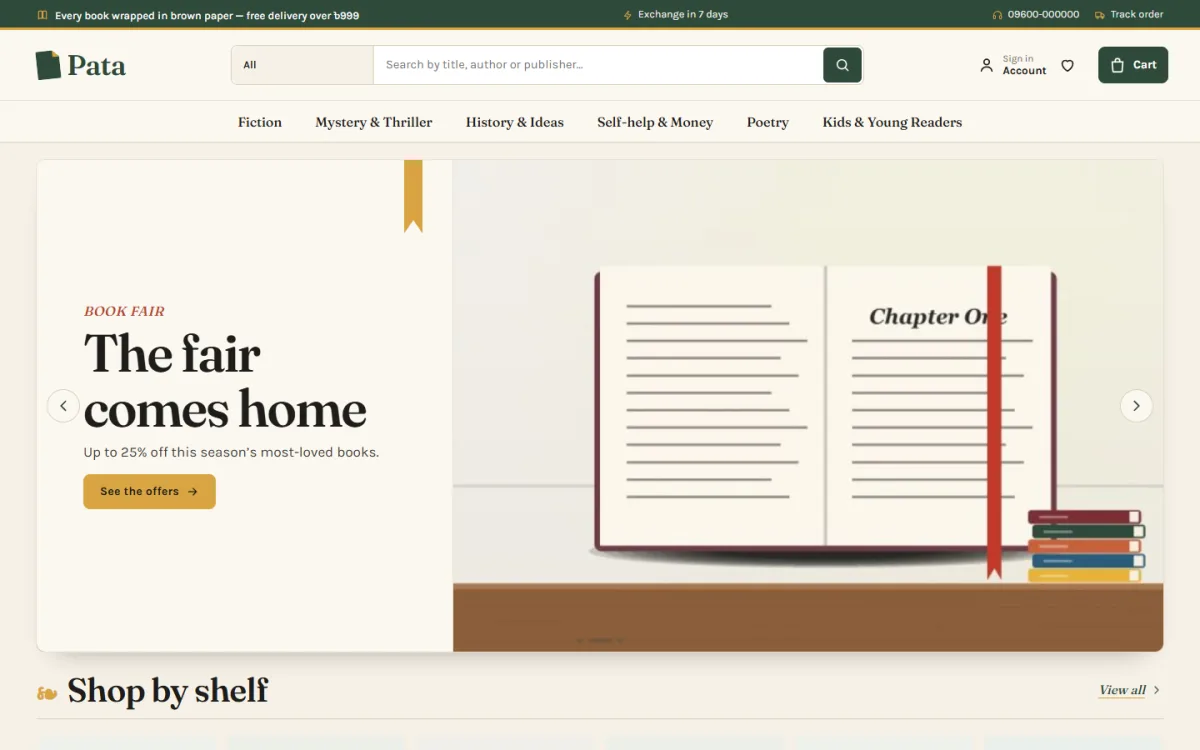1200x750 pixels.
Task: Click the BOOK FAIR label
Action: (124, 311)
